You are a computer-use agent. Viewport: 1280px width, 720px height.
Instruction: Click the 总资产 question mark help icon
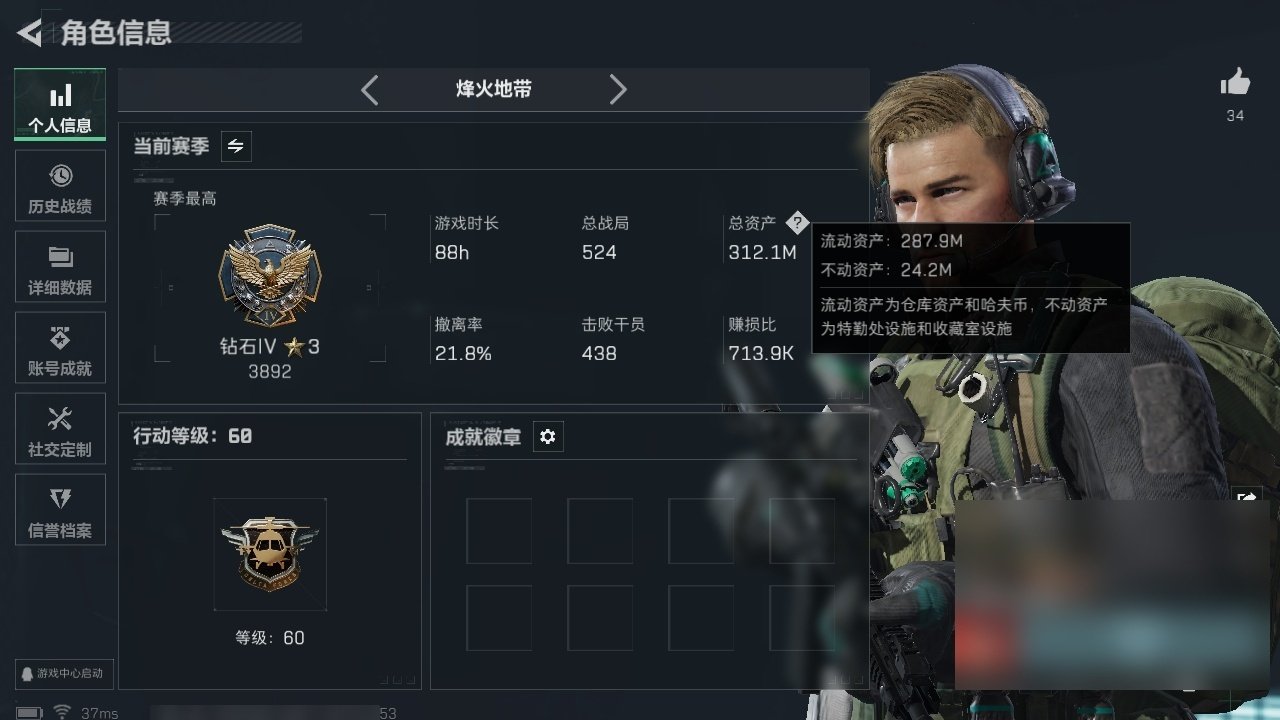[796, 222]
